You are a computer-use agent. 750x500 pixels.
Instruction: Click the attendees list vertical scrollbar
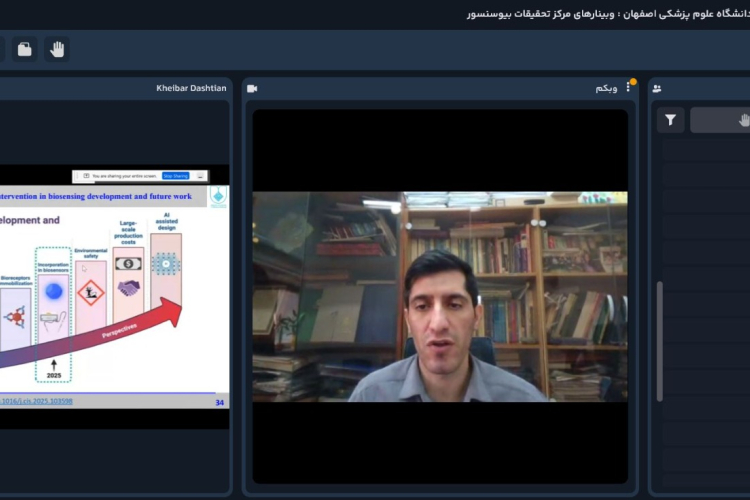click(658, 340)
